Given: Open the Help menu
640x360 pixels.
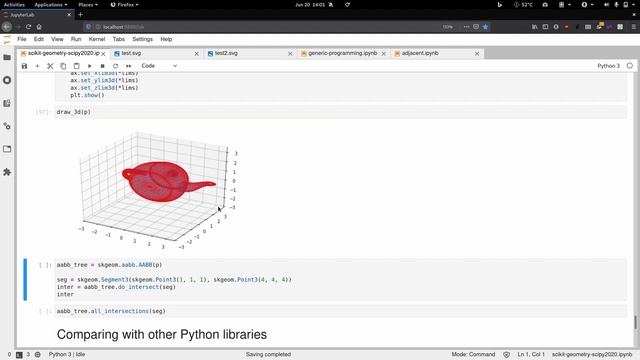Looking at the screenshot, I should (166, 39).
